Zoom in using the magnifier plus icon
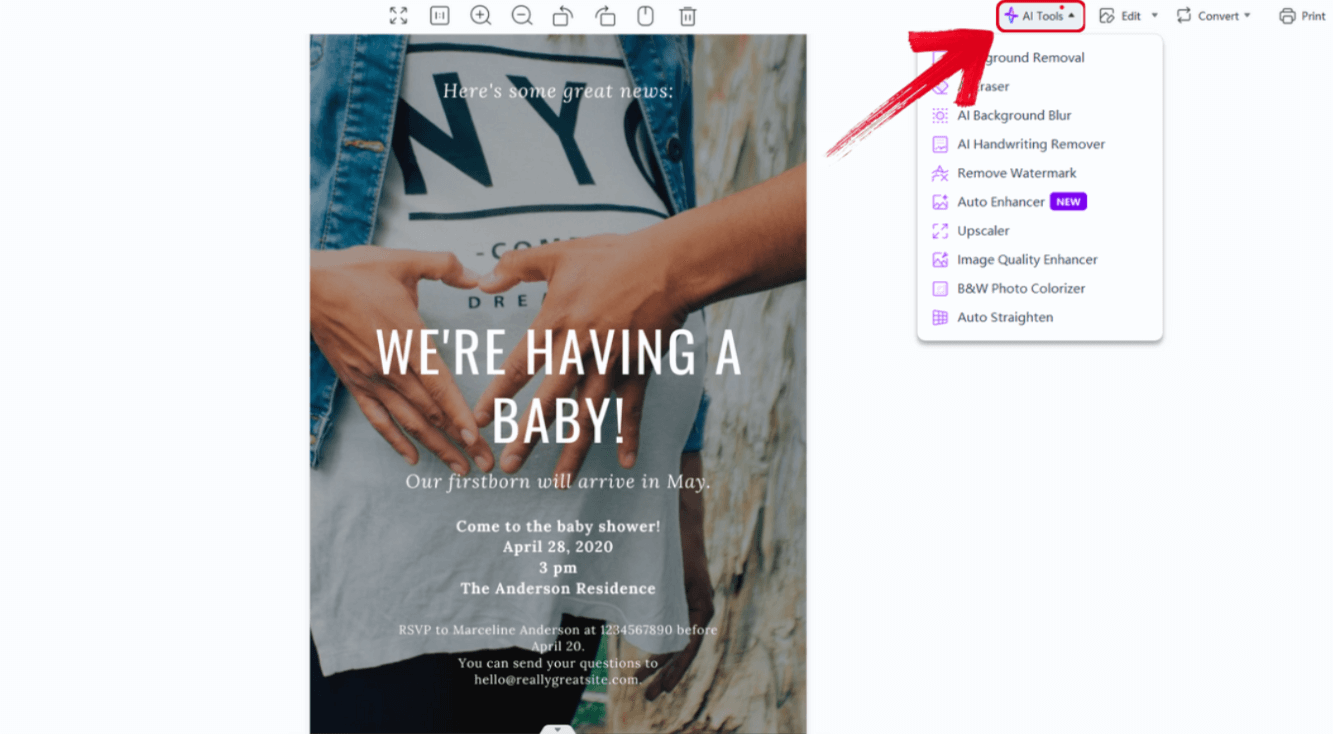Viewport: 1333px width, 734px height. (x=480, y=15)
